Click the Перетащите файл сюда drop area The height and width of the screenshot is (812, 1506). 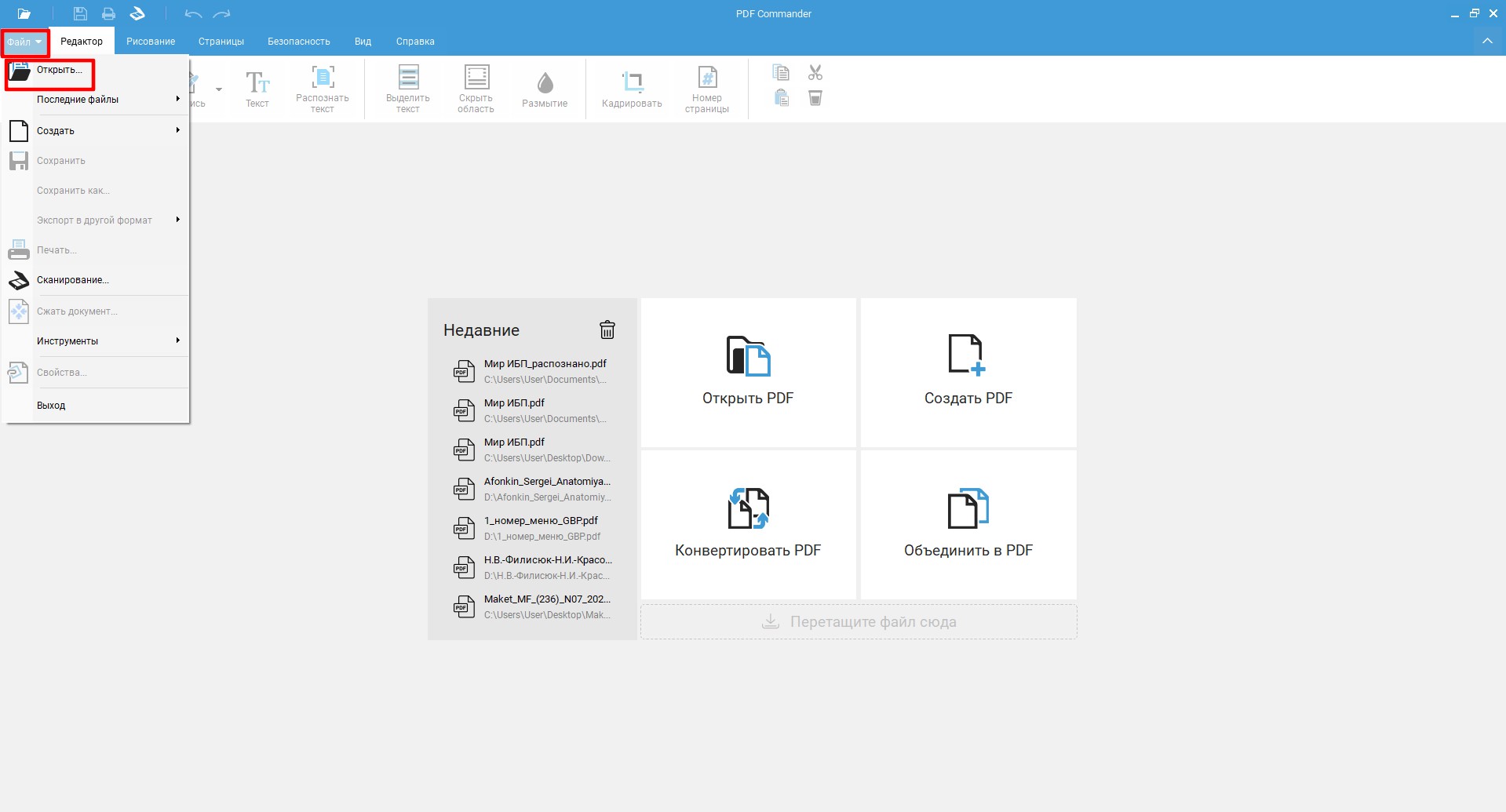[859, 621]
